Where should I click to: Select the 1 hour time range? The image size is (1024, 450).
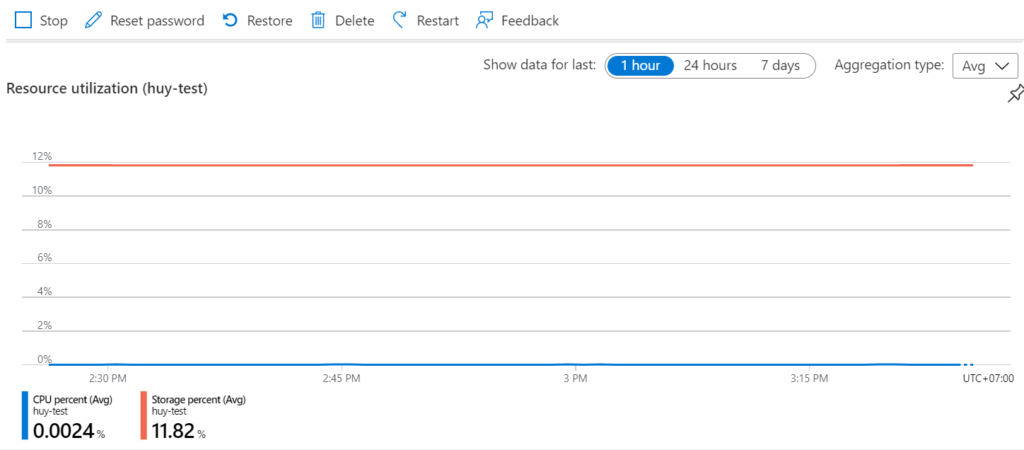point(640,65)
